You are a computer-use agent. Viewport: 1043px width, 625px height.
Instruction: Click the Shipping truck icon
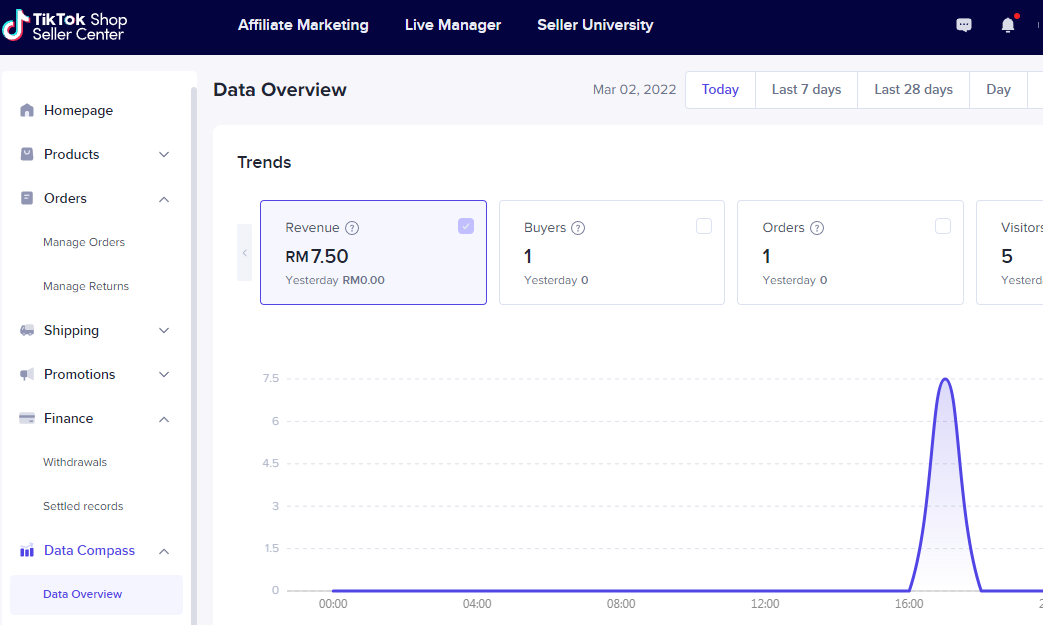pyautogui.click(x=27, y=331)
